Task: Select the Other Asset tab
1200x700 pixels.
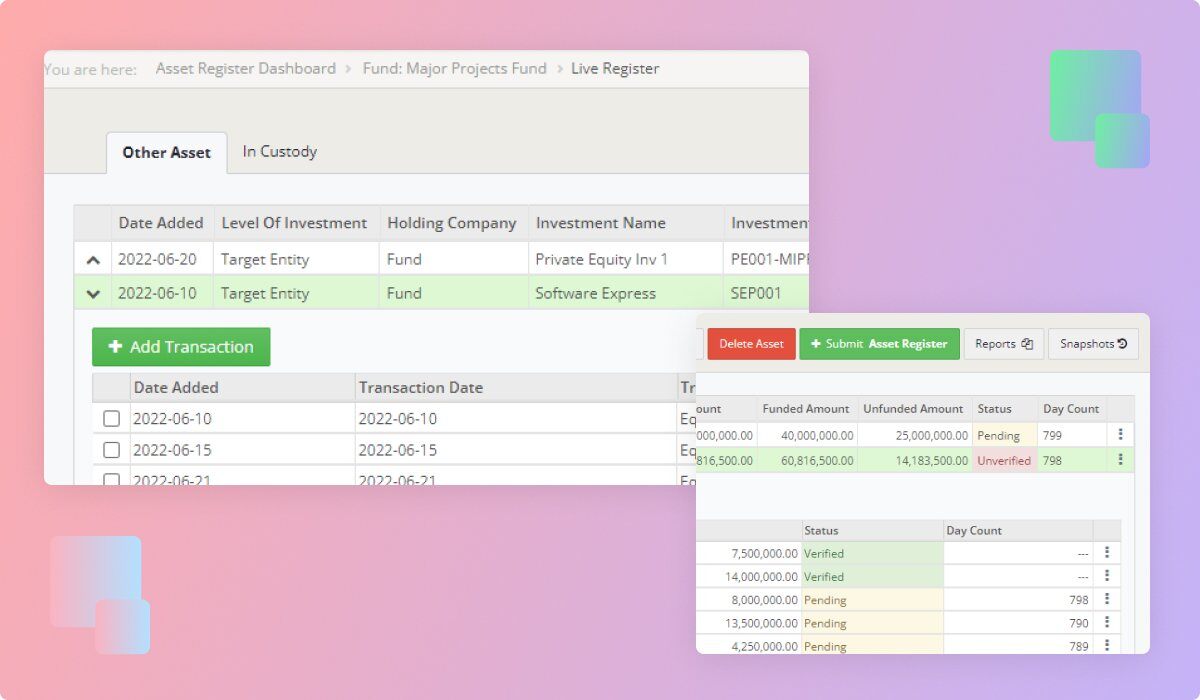Action: [165, 152]
